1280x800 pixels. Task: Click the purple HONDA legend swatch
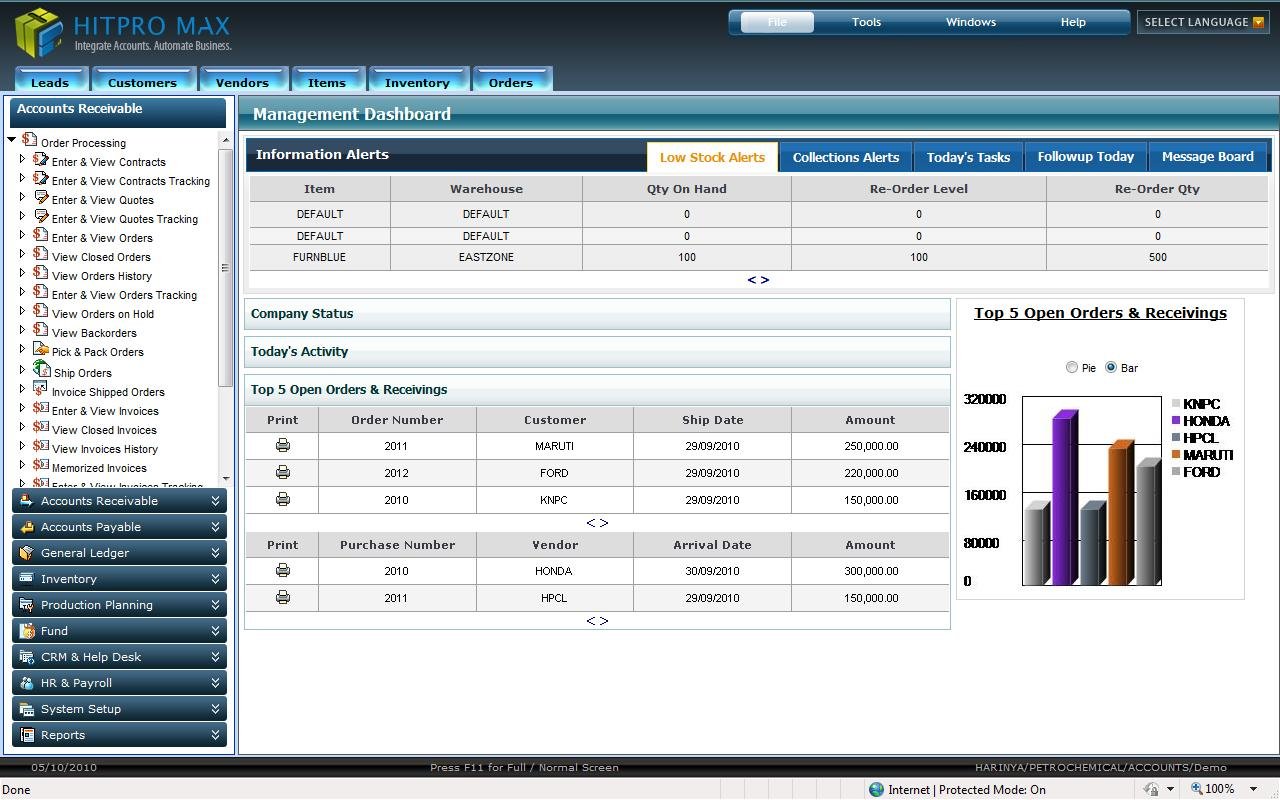click(x=1176, y=421)
